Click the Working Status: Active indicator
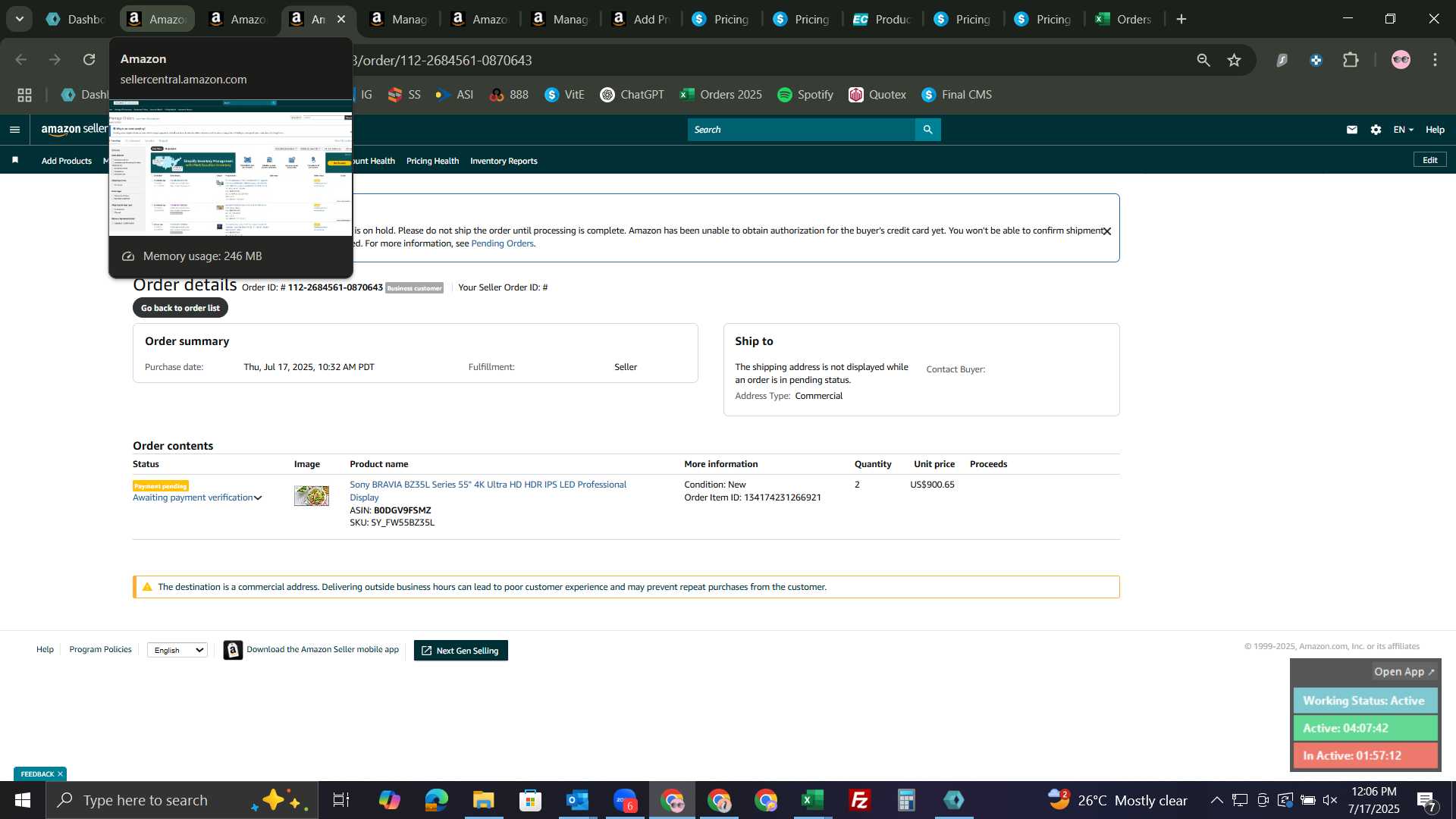 1365,701
